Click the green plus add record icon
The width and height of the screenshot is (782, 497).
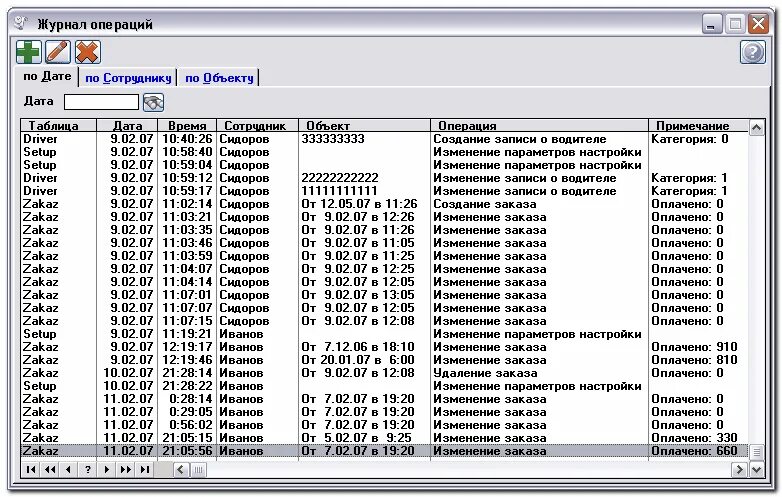(x=28, y=52)
